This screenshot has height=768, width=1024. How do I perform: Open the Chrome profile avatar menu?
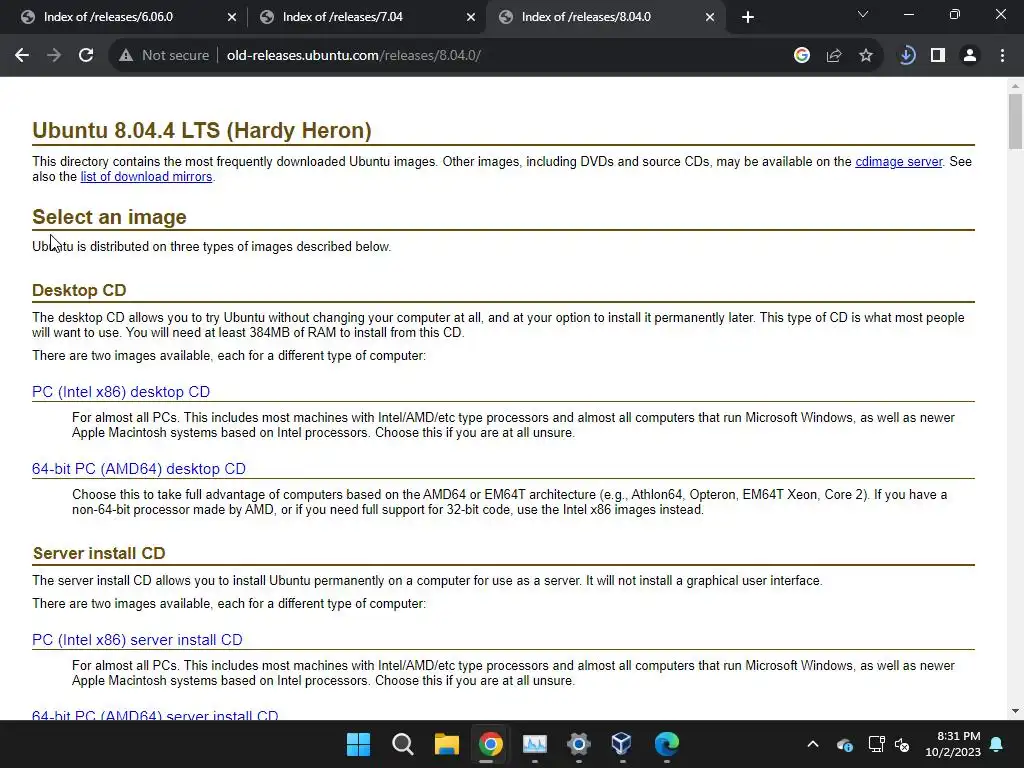pyautogui.click(x=970, y=56)
